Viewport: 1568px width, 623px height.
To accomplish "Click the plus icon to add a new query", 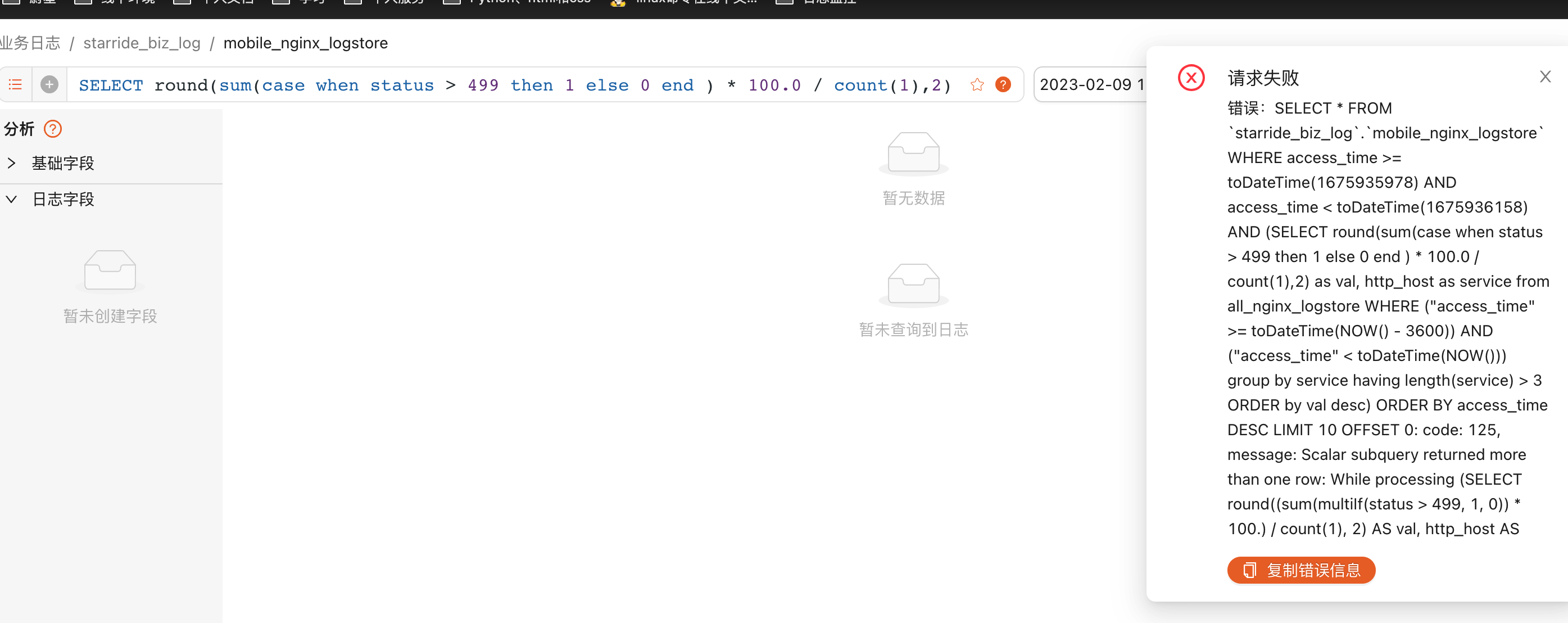I will pos(49,84).
